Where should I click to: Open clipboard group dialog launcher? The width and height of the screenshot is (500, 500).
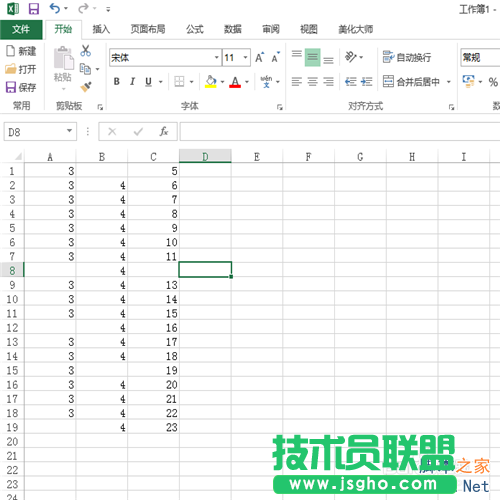point(100,107)
